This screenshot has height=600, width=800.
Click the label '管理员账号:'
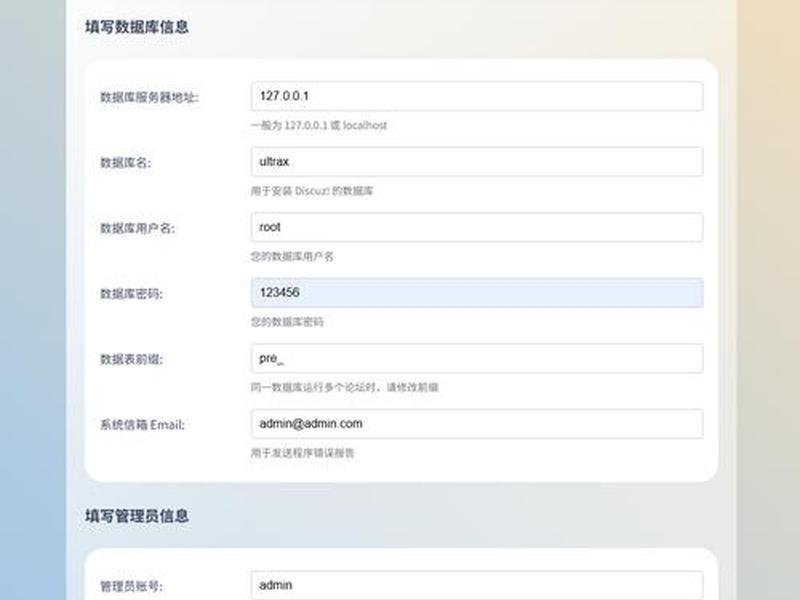pyautogui.click(x=132, y=586)
